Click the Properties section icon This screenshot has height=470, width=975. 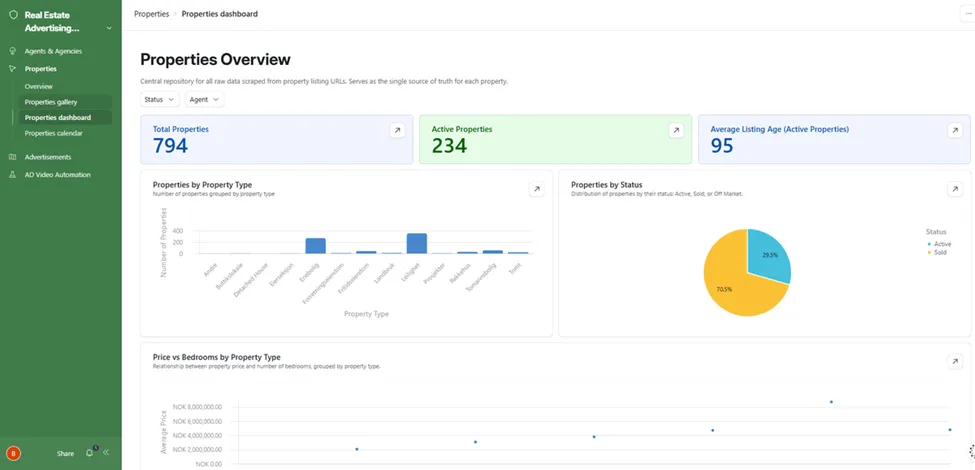(x=12, y=69)
